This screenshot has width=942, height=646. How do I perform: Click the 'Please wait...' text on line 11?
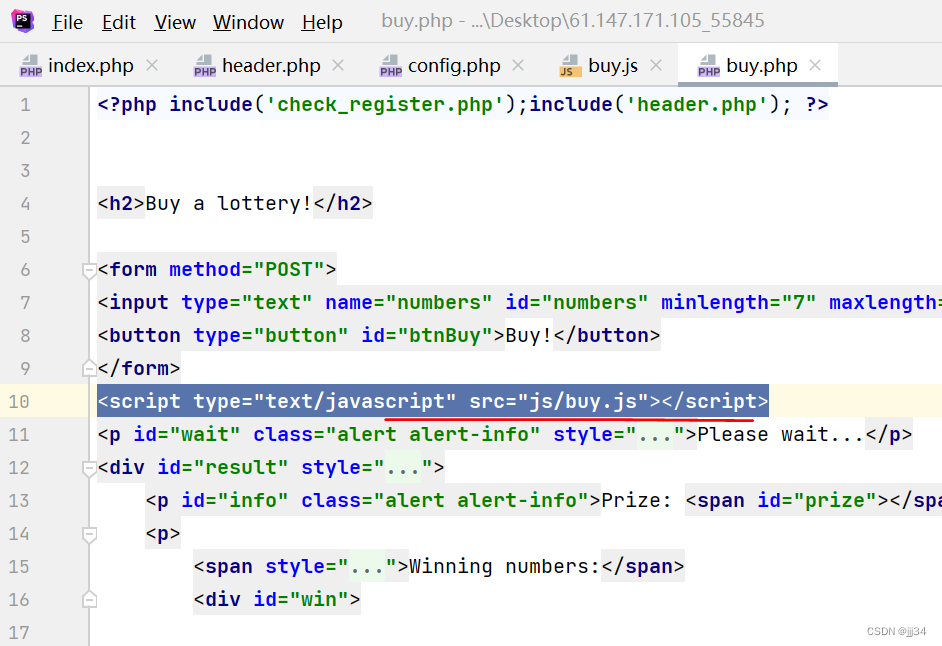[781, 434]
